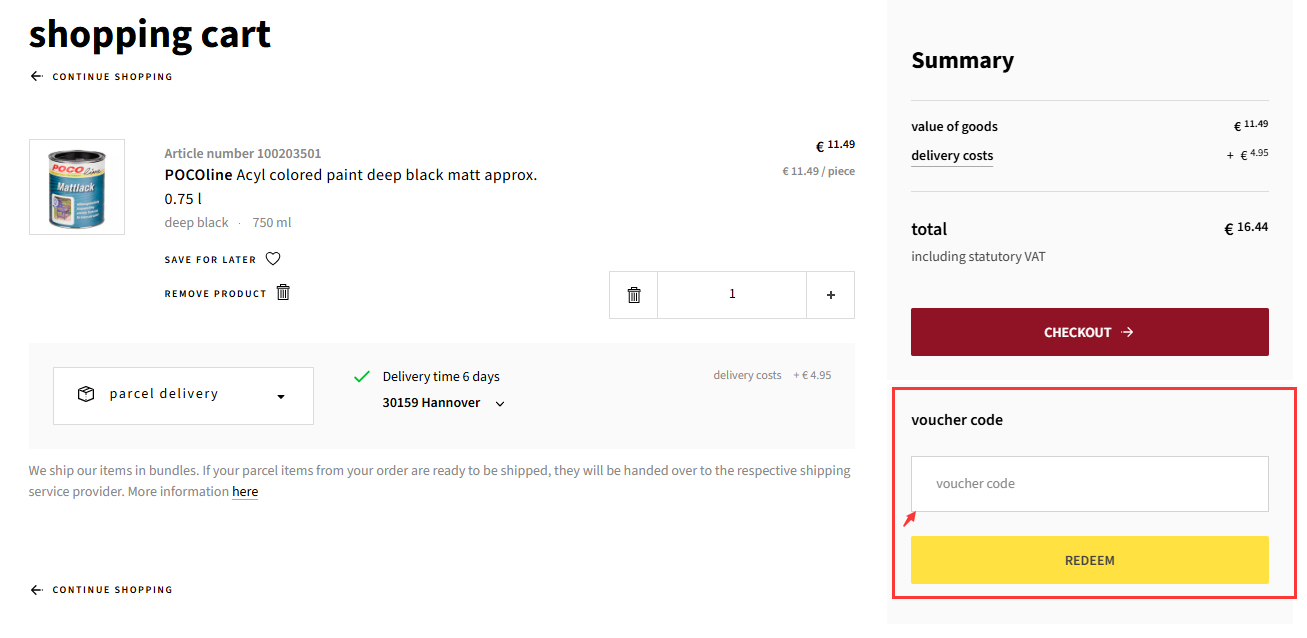The width and height of the screenshot is (1307, 638).
Task: Click the parcel box icon in delivery selector
Action: coord(86,394)
